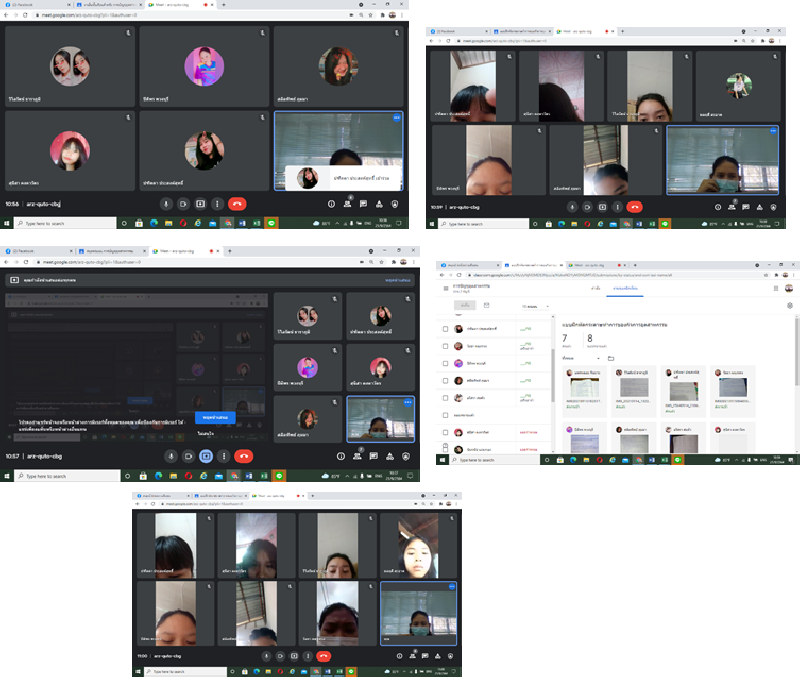800x677 pixels.
Task: Open the Drive folder icon in Classroom
Action: click(610, 357)
